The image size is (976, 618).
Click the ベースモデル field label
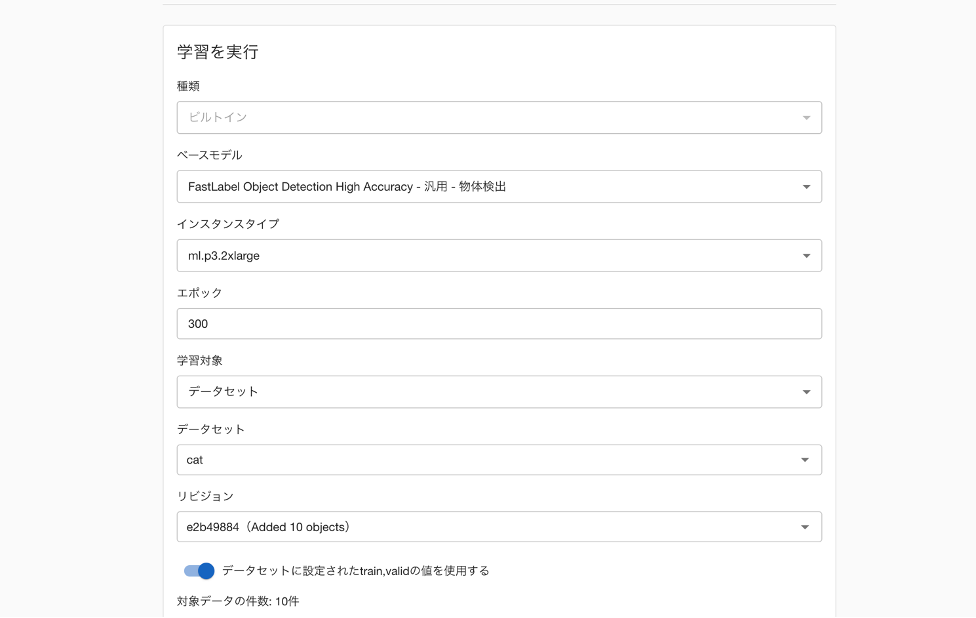pyautogui.click(x=209, y=155)
